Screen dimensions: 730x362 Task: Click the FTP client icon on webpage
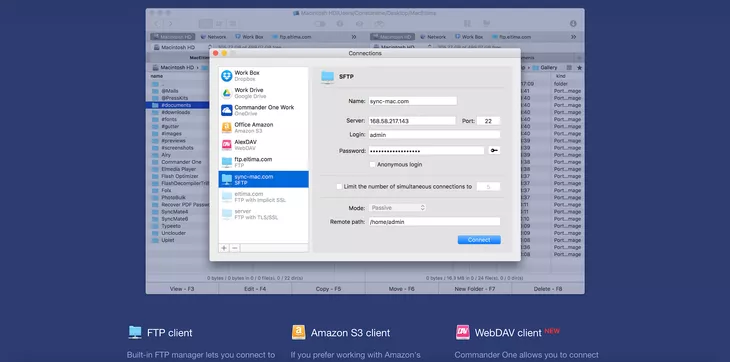point(135,332)
